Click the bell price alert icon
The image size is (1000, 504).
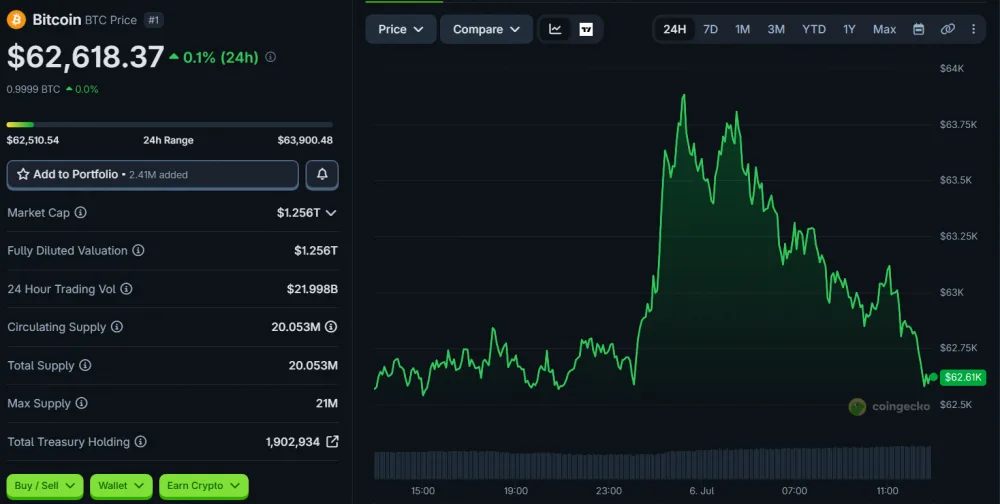(x=322, y=174)
